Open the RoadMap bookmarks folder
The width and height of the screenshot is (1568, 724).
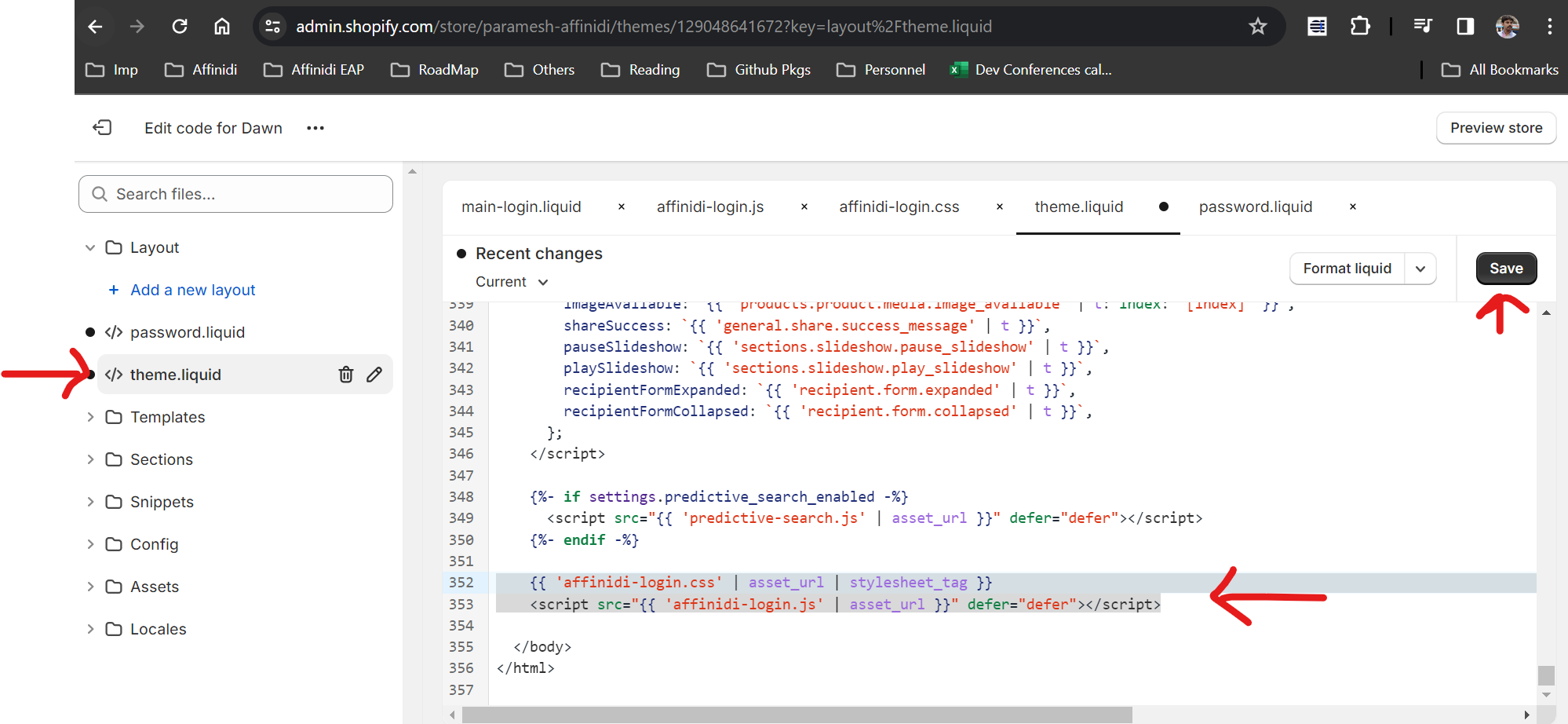[x=435, y=70]
